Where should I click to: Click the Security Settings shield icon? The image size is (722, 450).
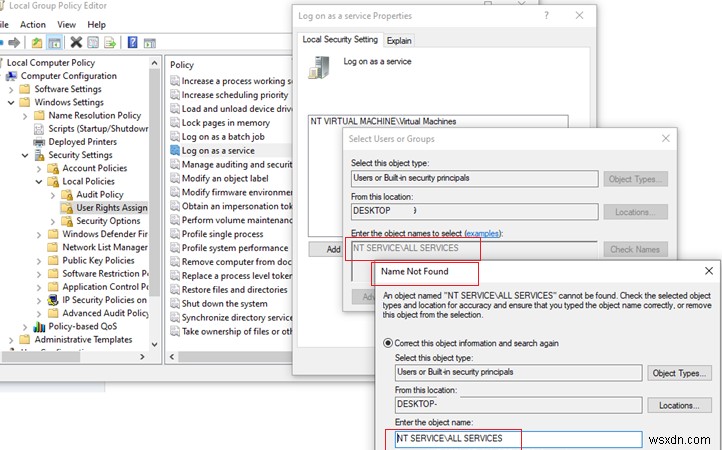pyautogui.click(x=40, y=155)
